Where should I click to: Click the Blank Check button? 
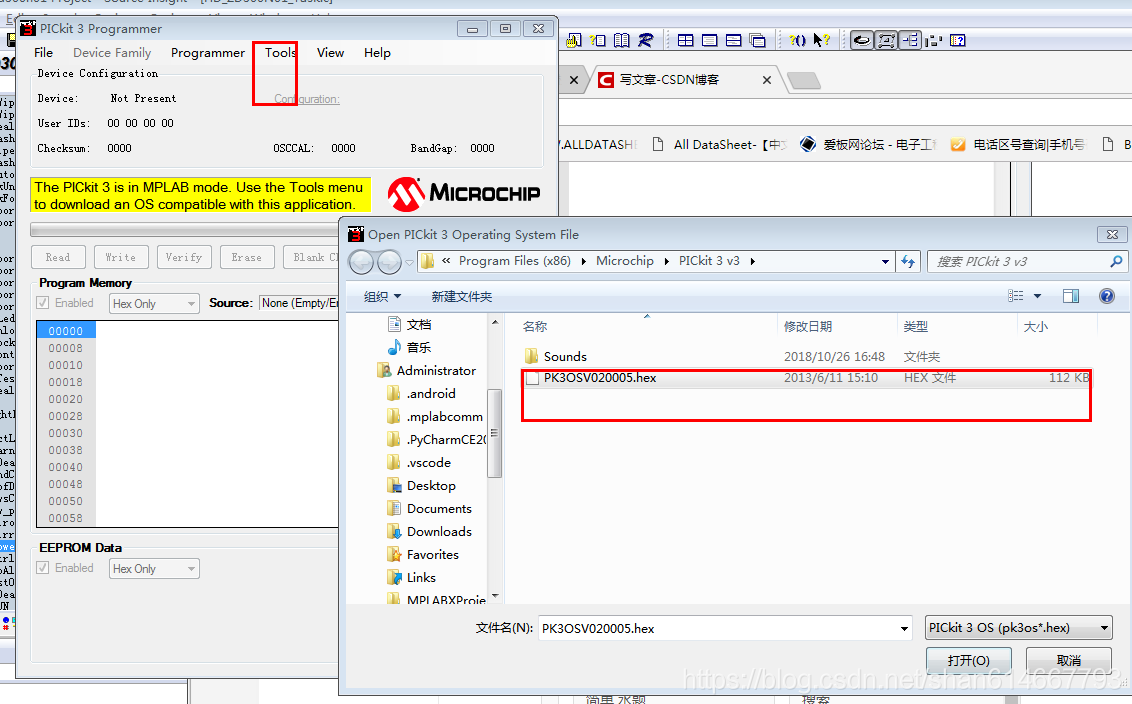pos(311,257)
